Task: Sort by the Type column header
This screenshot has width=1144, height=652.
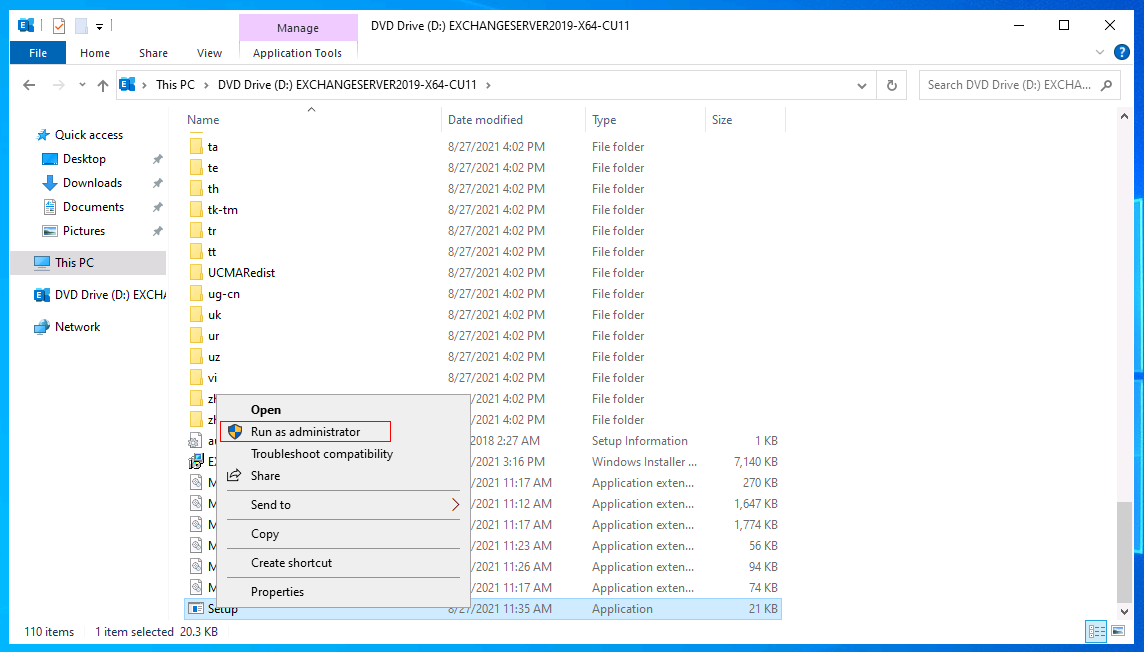Action: click(x=604, y=120)
